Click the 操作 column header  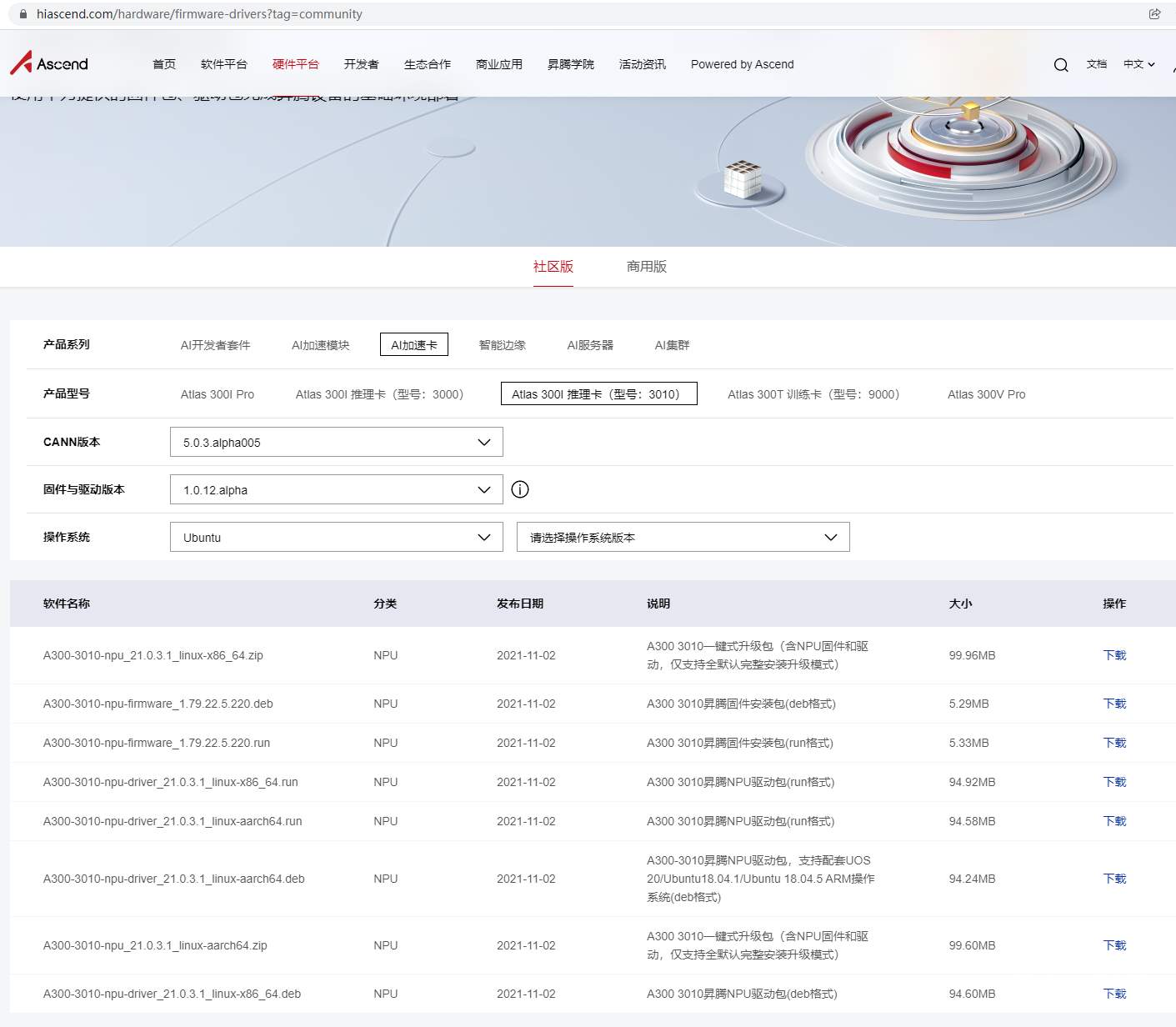(1114, 604)
